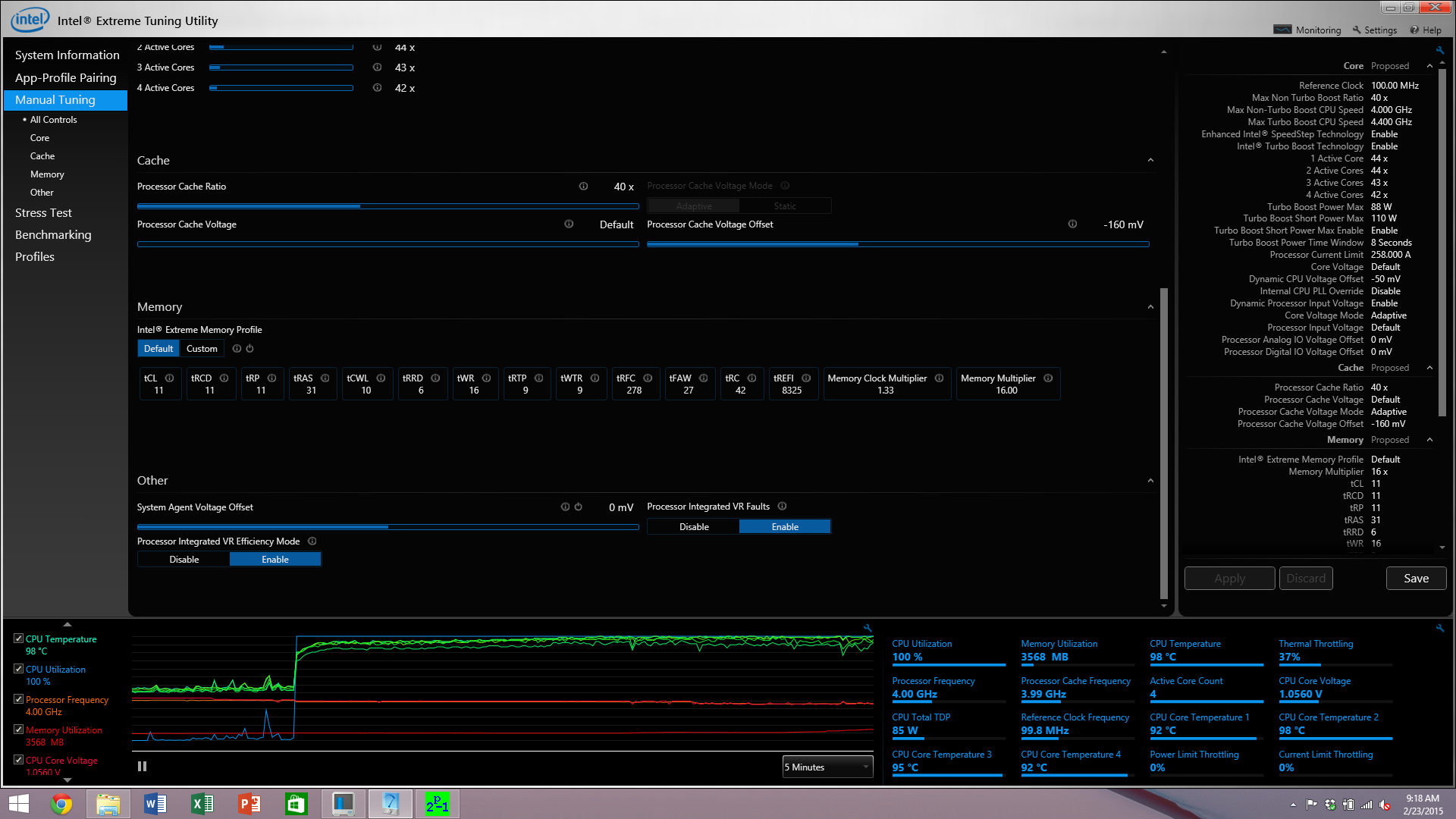Open the 5 Minutes time range dropdown
The image size is (1456, 819).
click(x=827, y=767)
